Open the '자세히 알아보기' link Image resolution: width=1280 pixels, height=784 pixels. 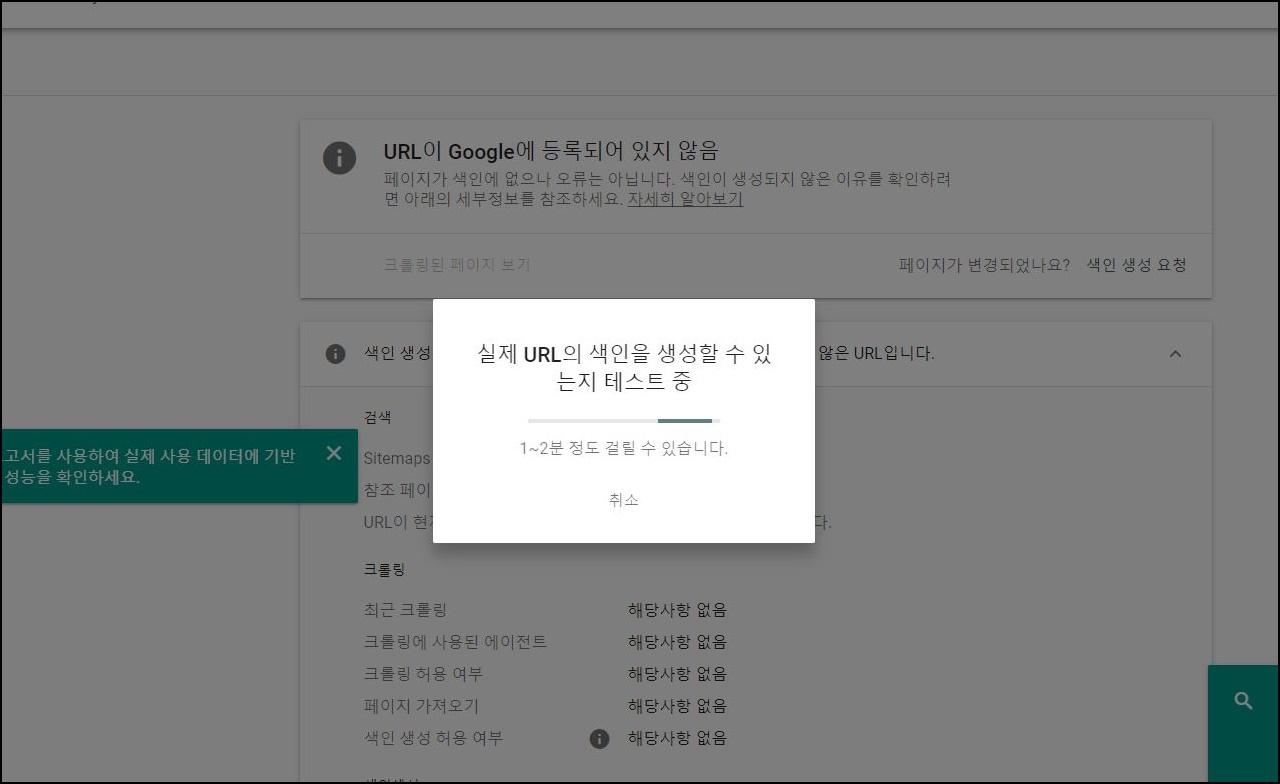[685, 199]
